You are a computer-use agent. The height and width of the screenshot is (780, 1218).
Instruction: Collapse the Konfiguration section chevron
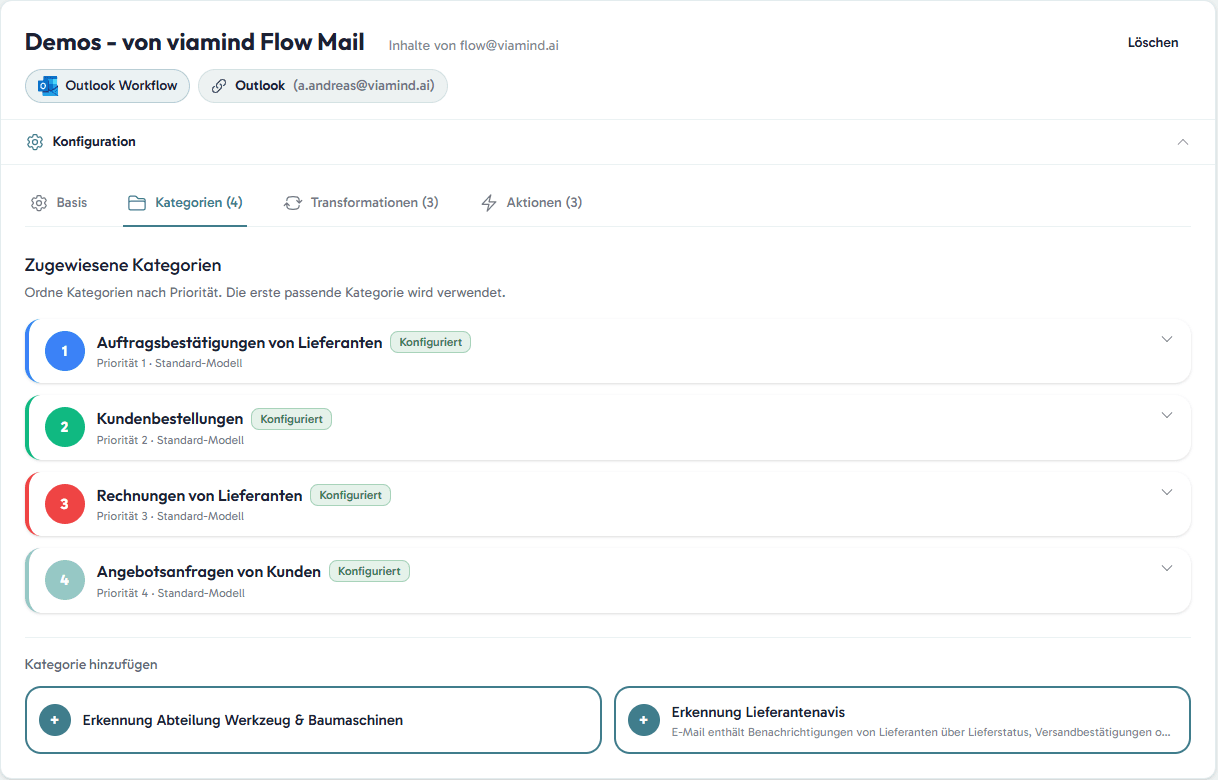(1183, 142)
